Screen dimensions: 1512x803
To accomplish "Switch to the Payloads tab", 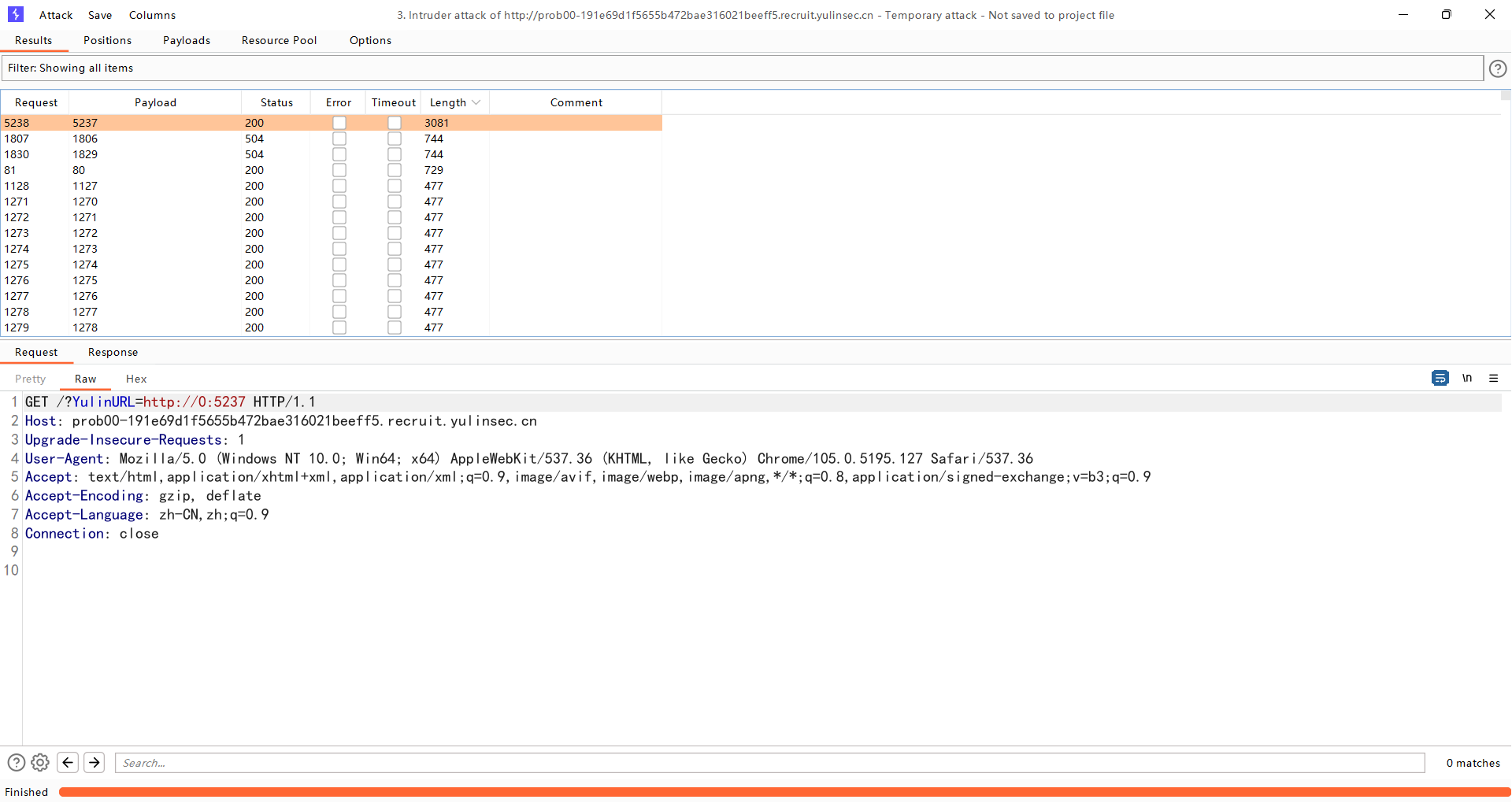I will point(187,40).
